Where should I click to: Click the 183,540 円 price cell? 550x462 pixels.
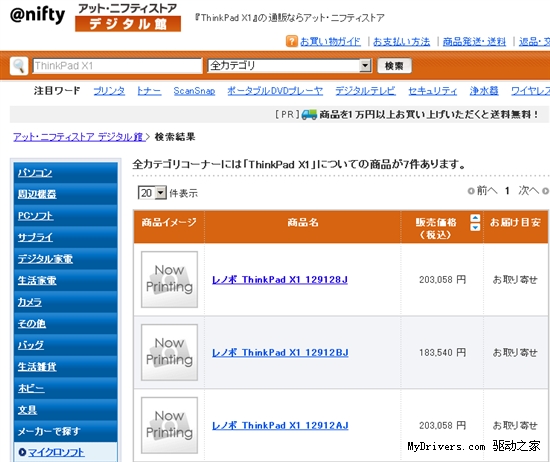pos(443,353)
